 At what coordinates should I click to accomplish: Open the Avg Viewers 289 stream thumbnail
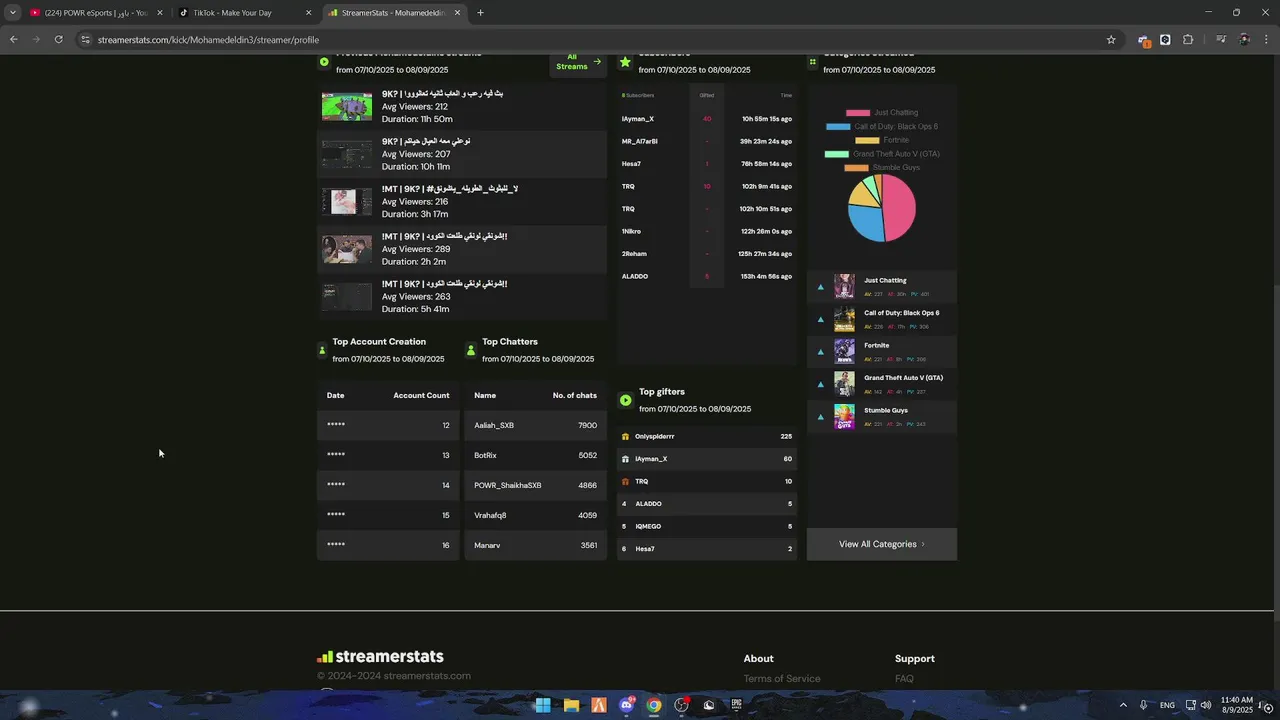coord(347,248)
